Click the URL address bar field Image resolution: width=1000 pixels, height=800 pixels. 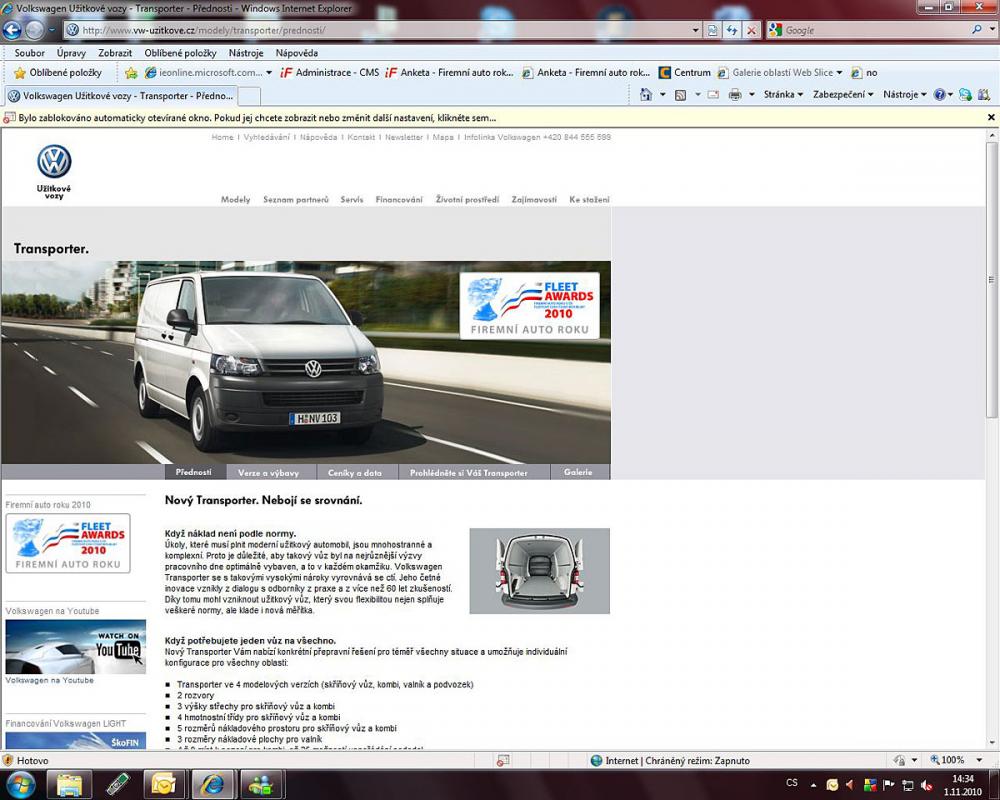[x=383, y=30]
